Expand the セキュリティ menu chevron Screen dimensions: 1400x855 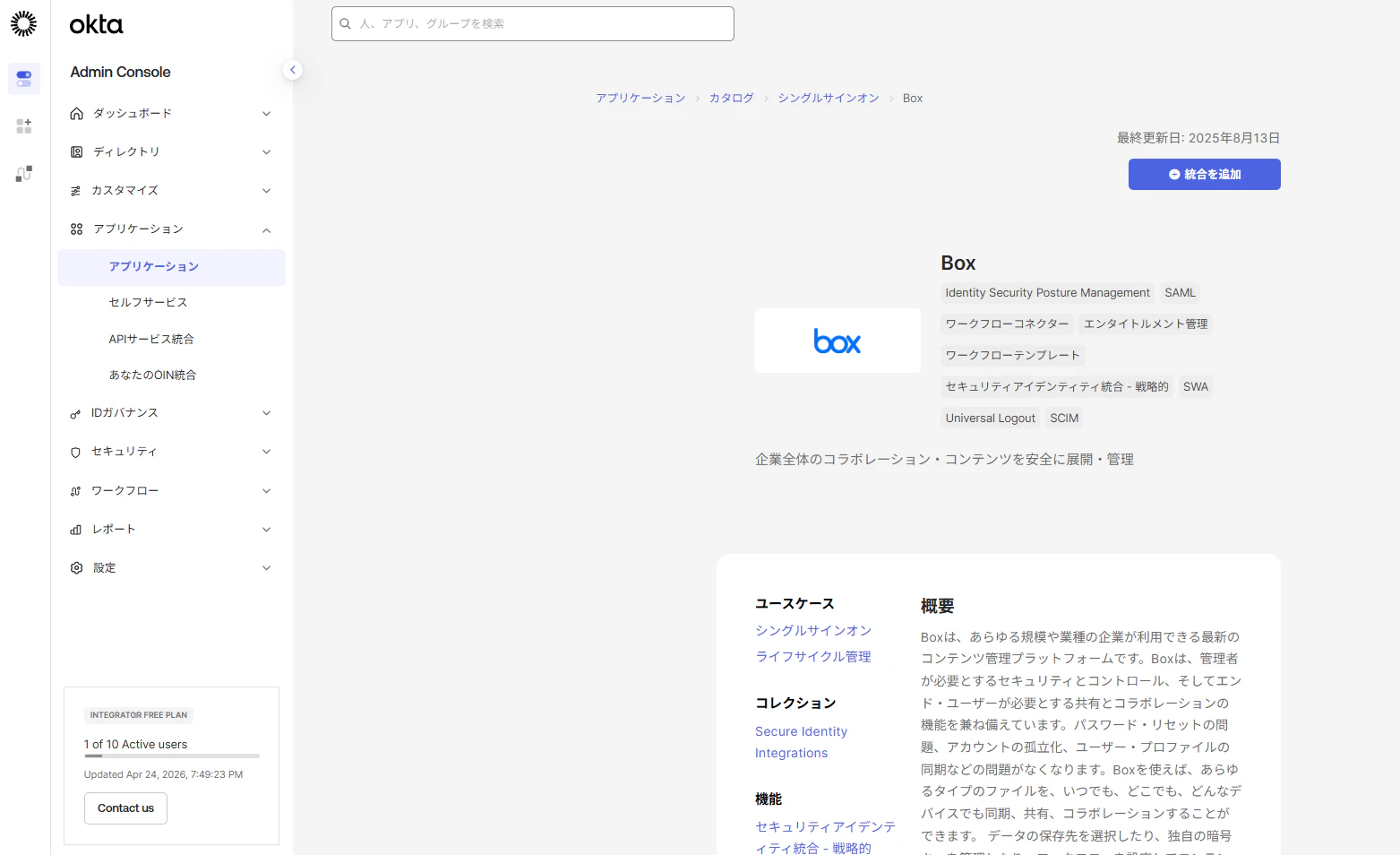point(266,452)
